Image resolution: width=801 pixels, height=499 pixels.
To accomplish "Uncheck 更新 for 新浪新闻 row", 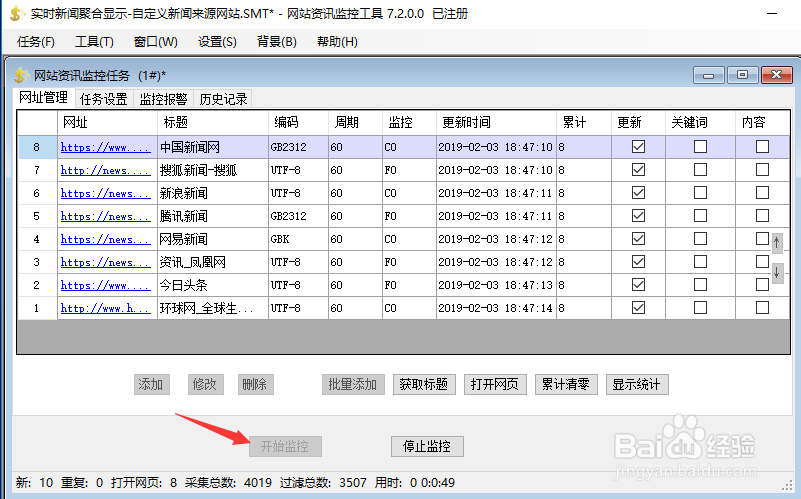I will tap(638, 193).
